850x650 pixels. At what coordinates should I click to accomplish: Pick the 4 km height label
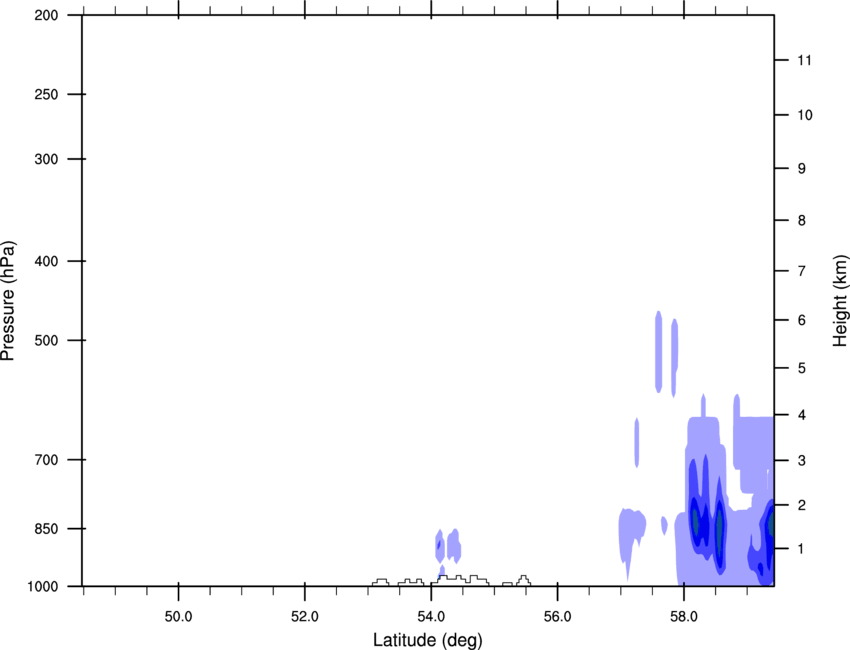point(802,415)
